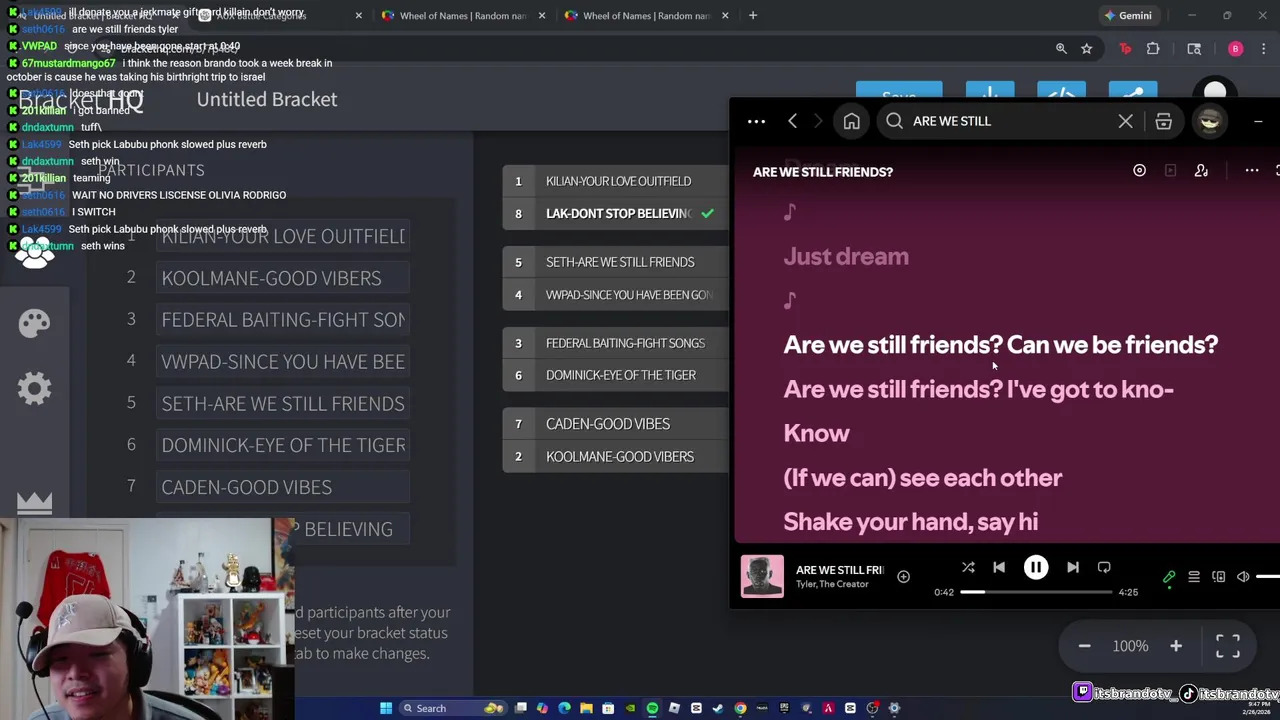Open Spotify profile avatar menu

coord(1210,121)
